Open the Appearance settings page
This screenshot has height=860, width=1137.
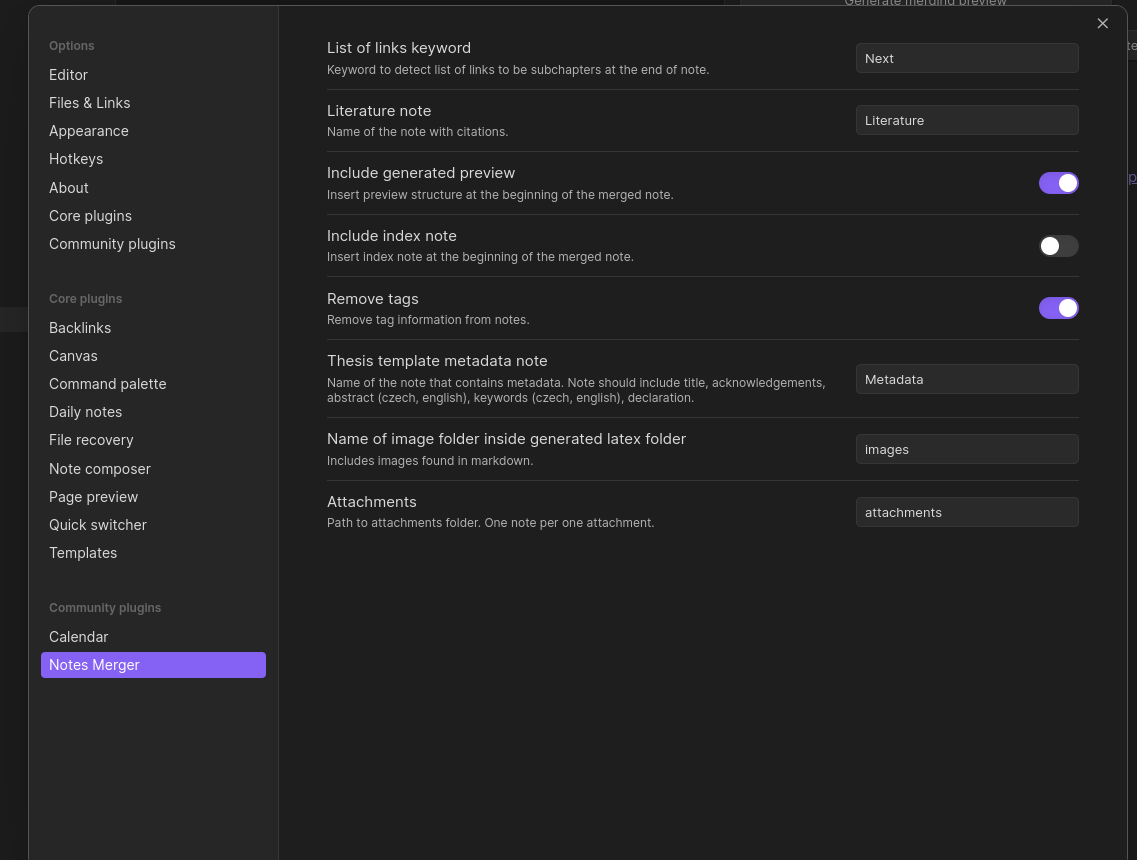click(88, 130)
